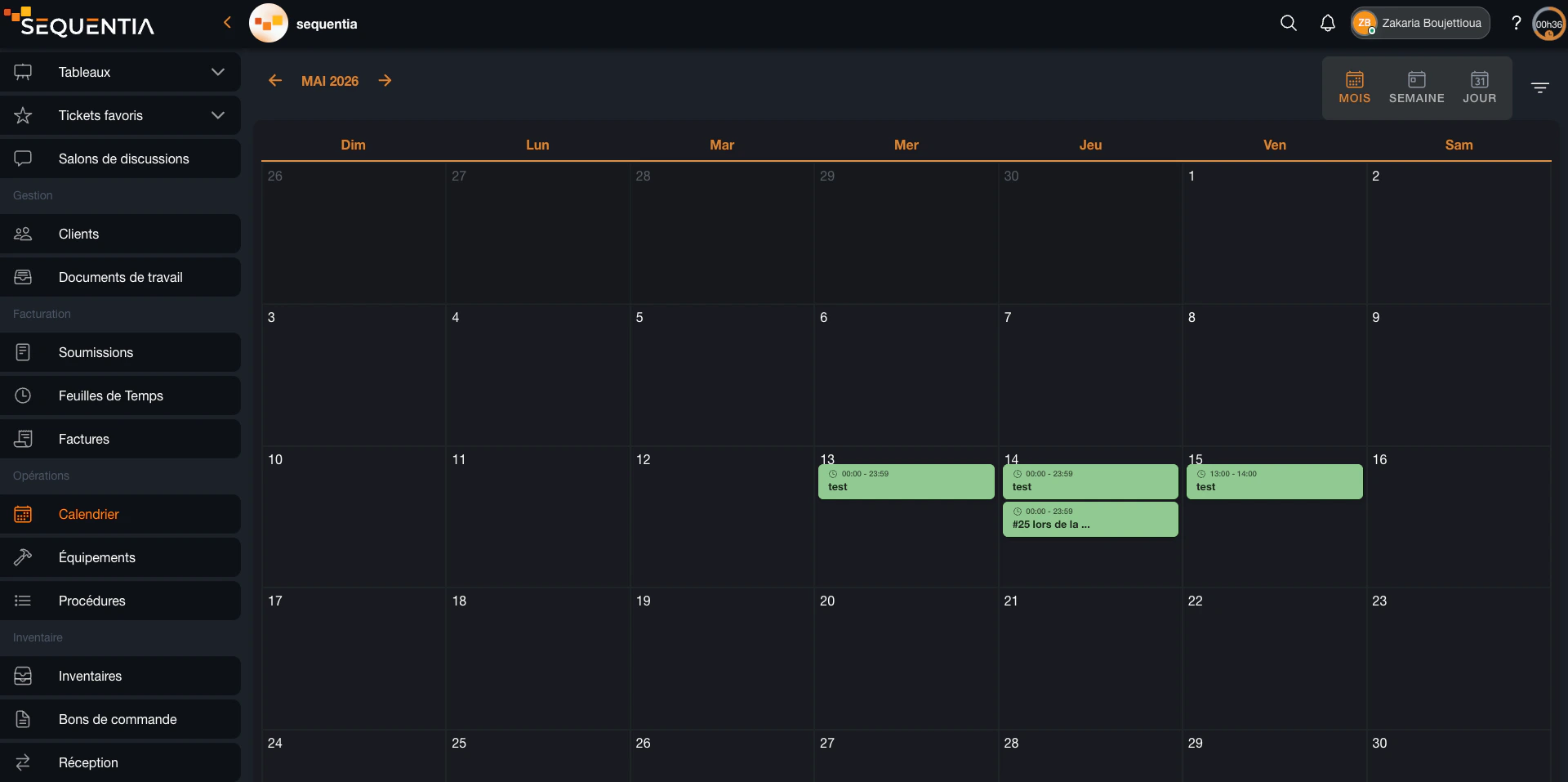Expand the Tickets favoris chevron
This screenshot has width=1568, height=782.
(218, 115)
